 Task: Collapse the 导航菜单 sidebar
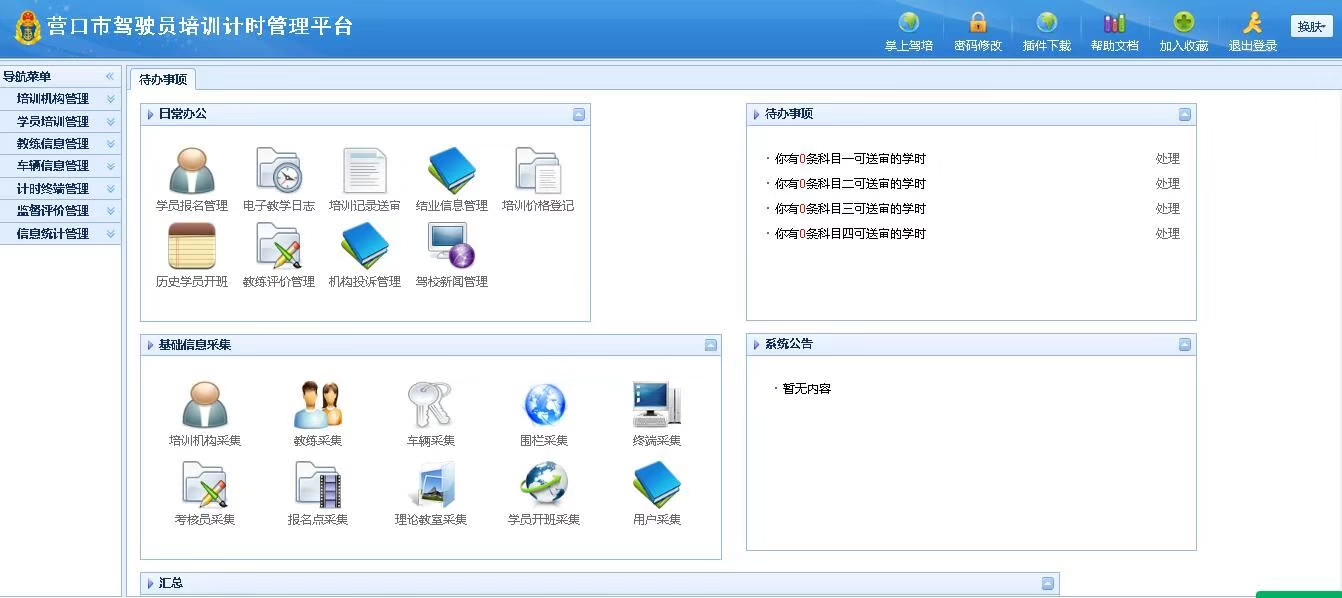[x=110, y=76]
